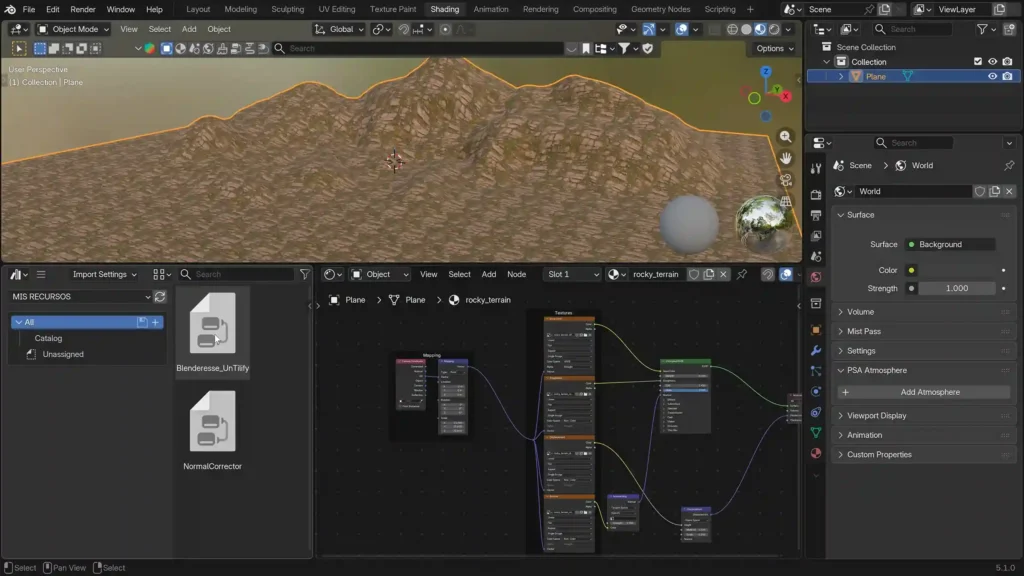The height and width of the screenshot is (576, 1024).
Task: Open the Object Mode dropdown
Action: point(73,29)
